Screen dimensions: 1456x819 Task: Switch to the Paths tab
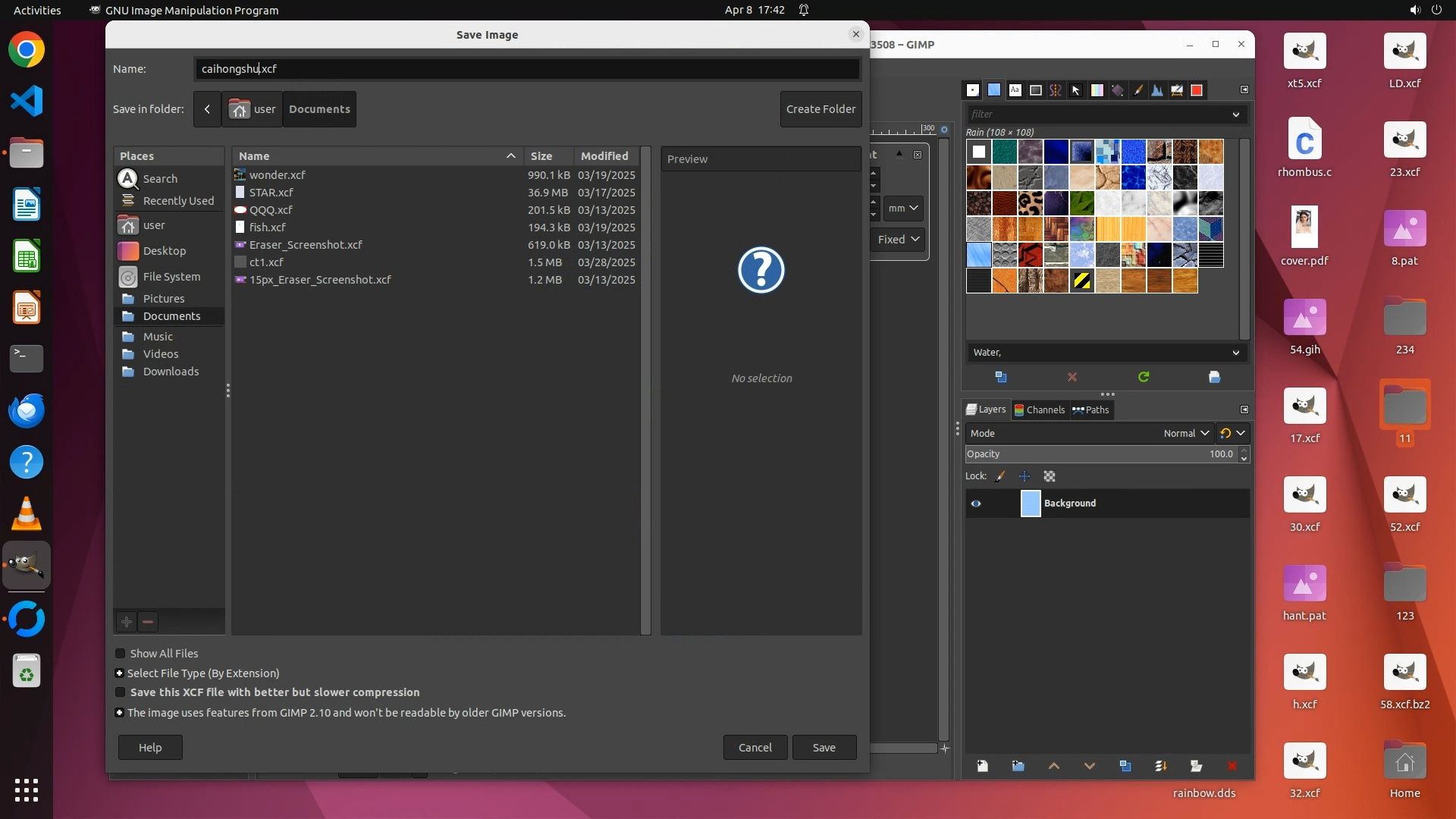1090,409
